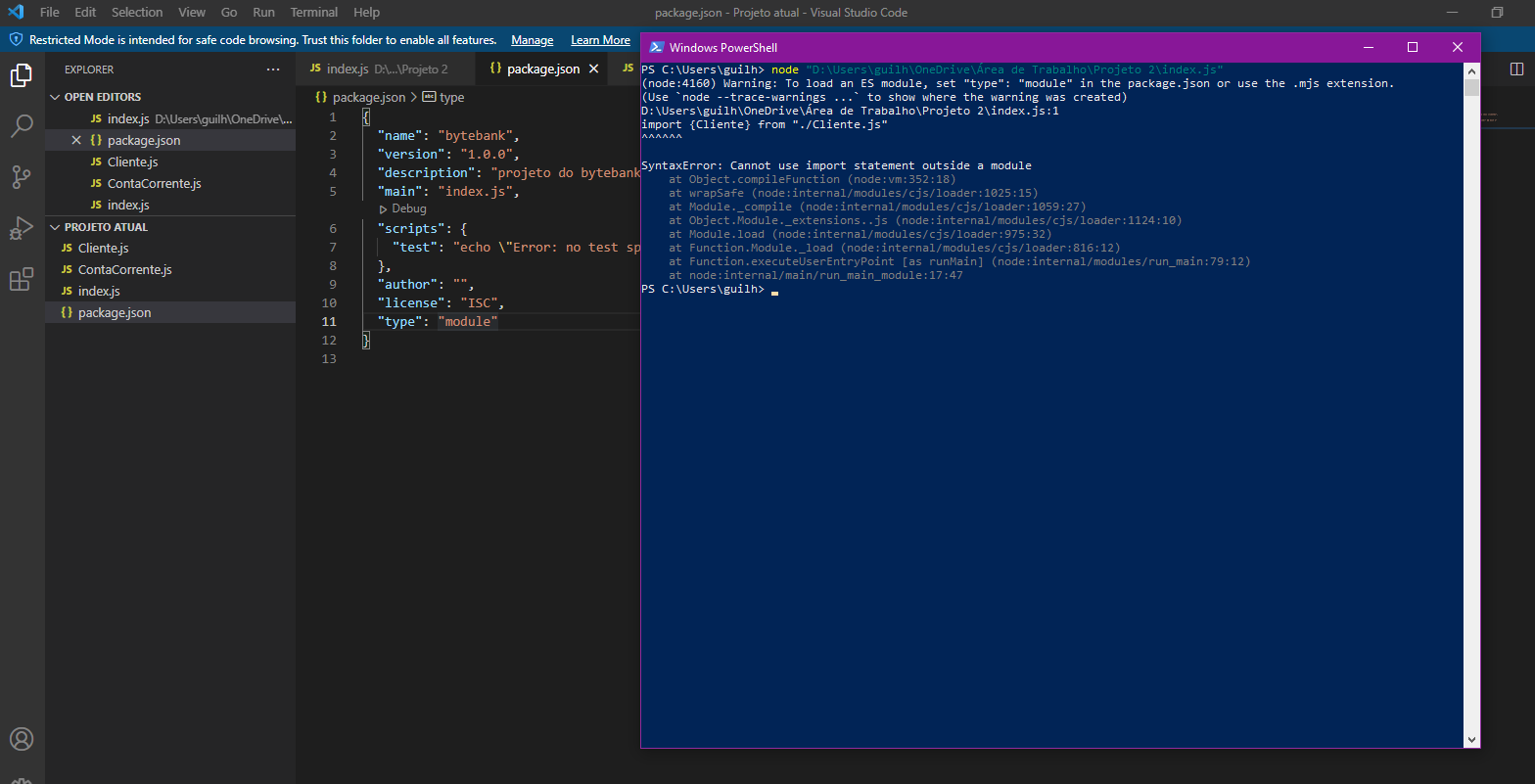Restore down the VS Code window
The image size is (1535, 784).
pos(1497,13)
